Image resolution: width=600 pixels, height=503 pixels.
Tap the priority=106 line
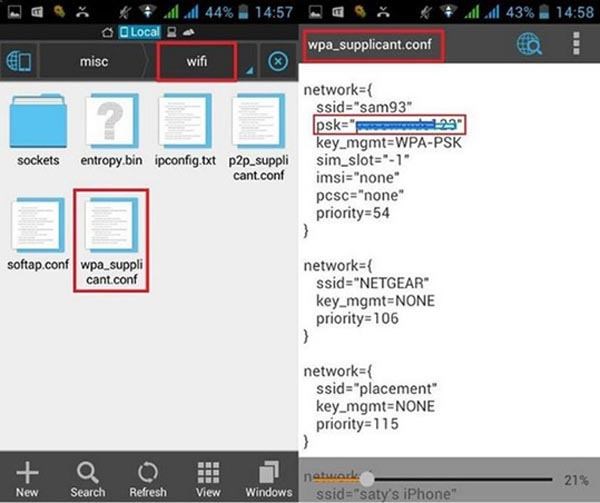pyautogui.click(x=357, y=318)
